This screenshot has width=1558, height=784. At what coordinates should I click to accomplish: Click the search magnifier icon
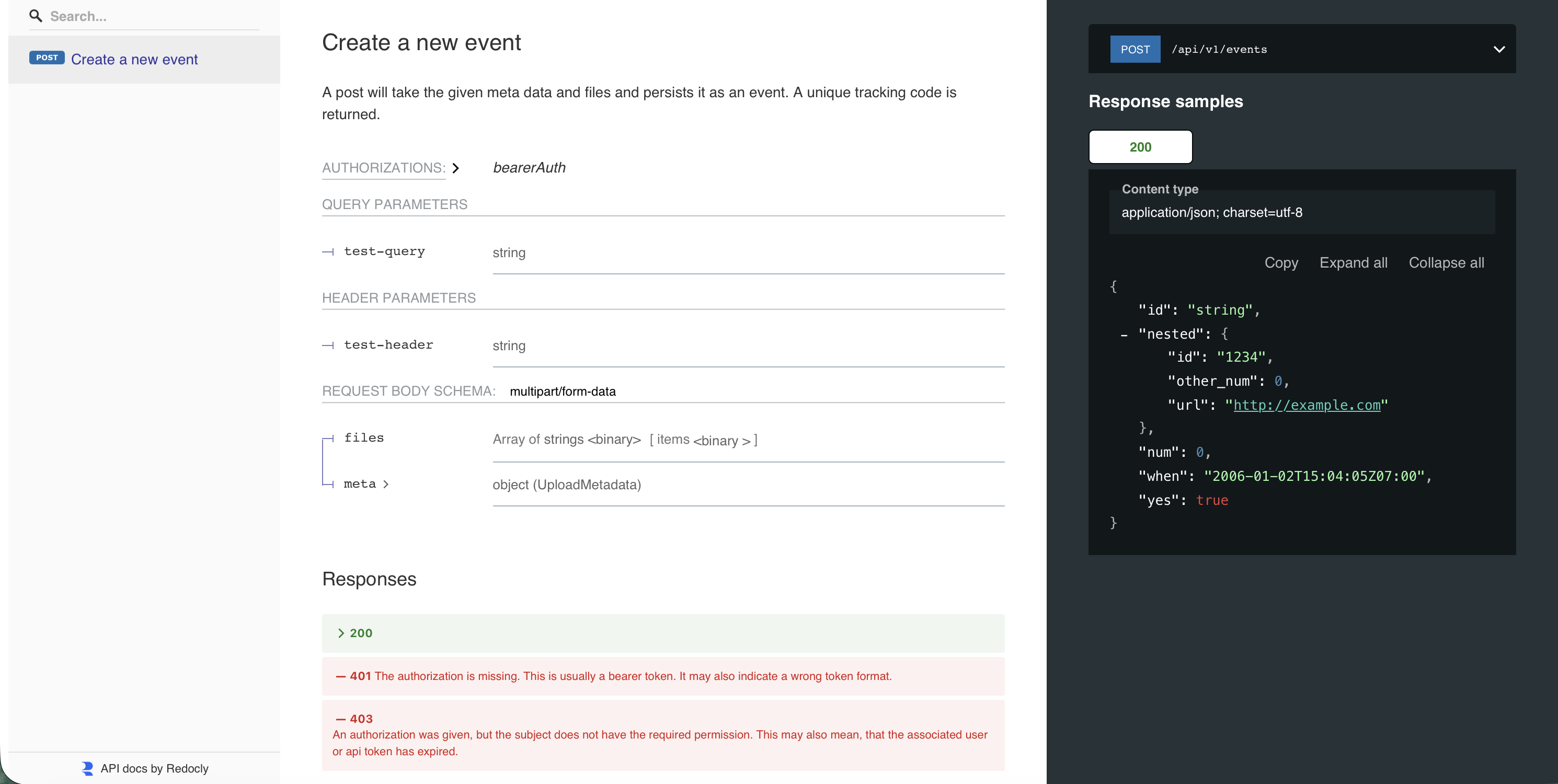[36, 16]
